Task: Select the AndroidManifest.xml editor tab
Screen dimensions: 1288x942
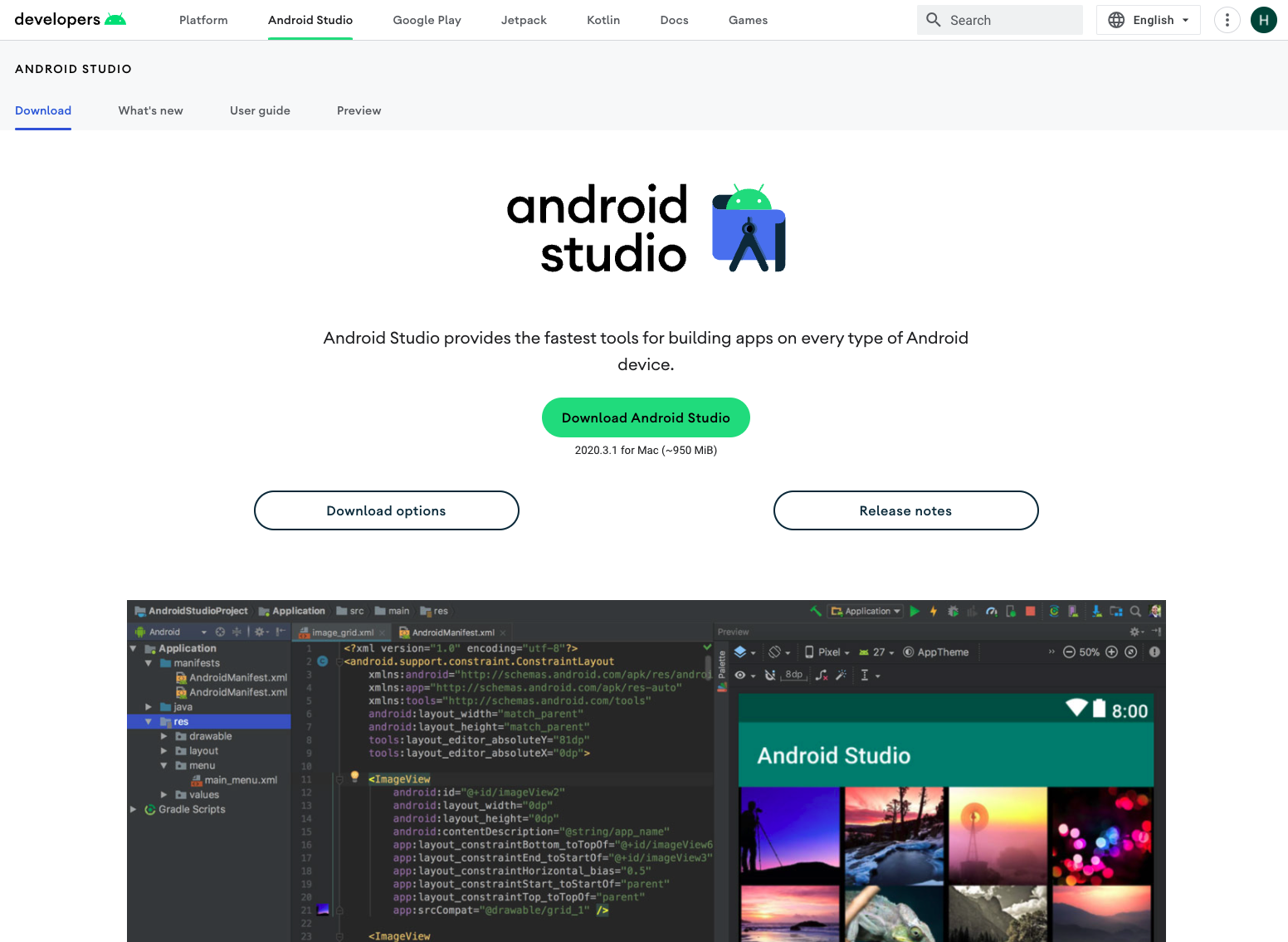Action: tap(452, 632)
